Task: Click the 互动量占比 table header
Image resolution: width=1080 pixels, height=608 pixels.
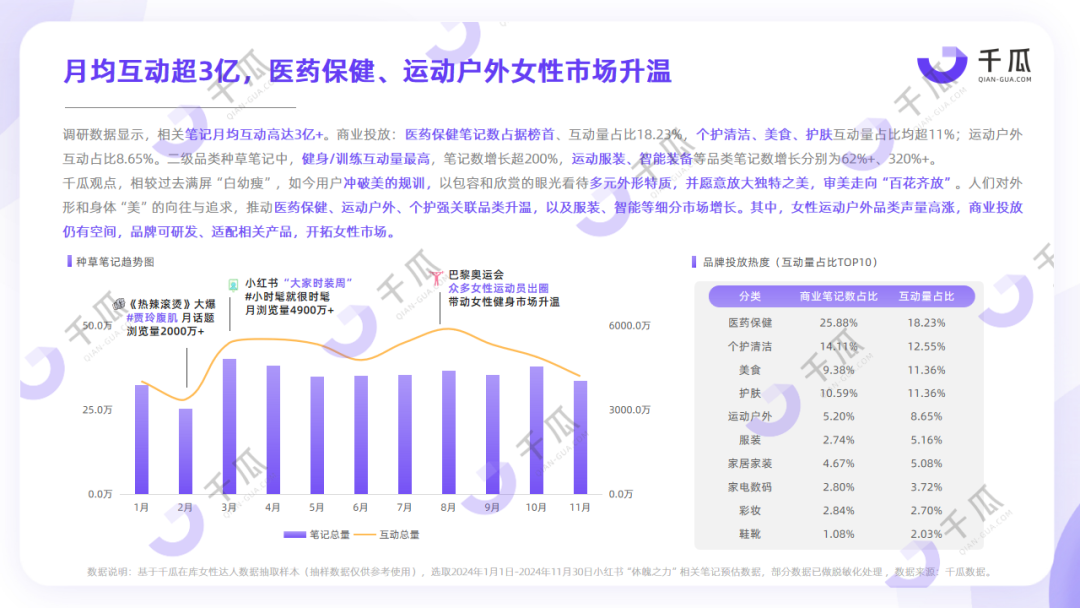Action: click(x=926, y=297)
